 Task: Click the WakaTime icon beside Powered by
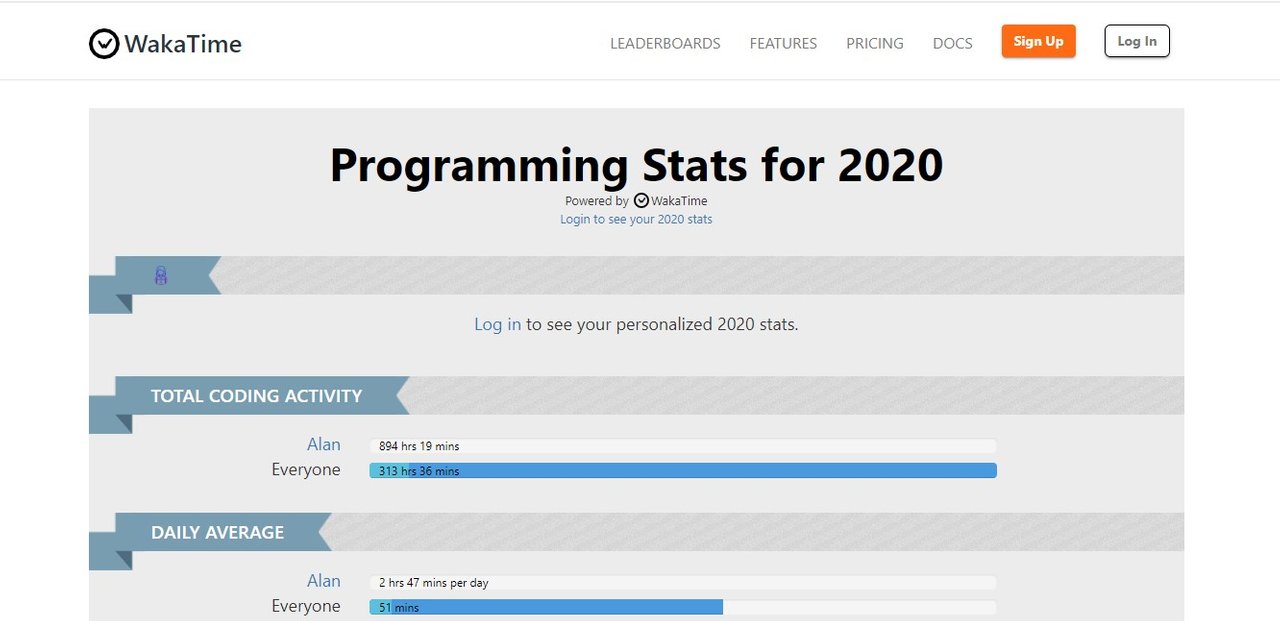[641, 200]
